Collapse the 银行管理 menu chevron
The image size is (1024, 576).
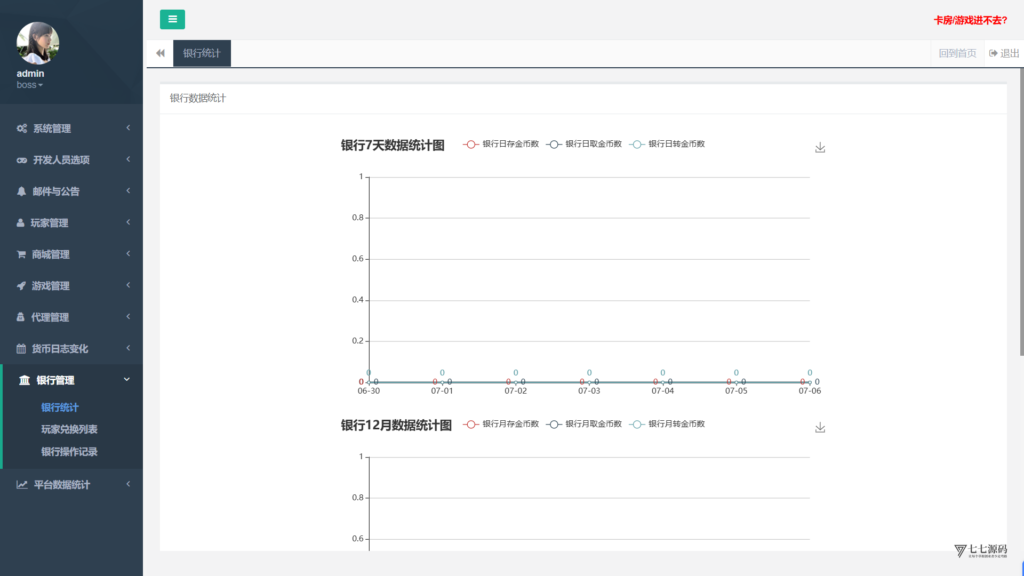(x=127, y=379)
